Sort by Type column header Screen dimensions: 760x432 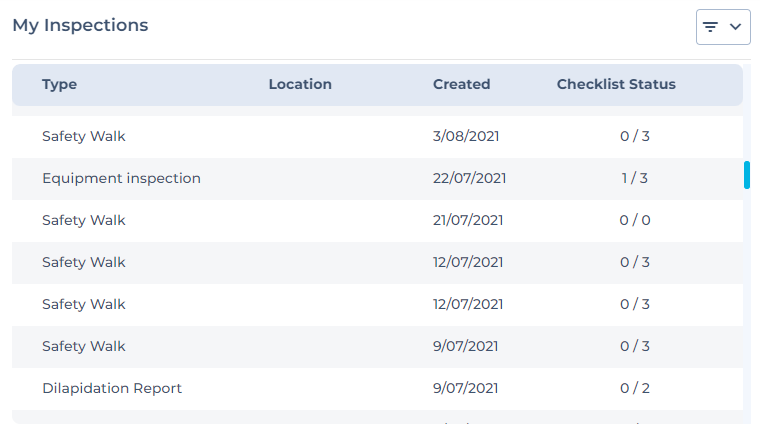pyautogui.click(x=59, y=84)
